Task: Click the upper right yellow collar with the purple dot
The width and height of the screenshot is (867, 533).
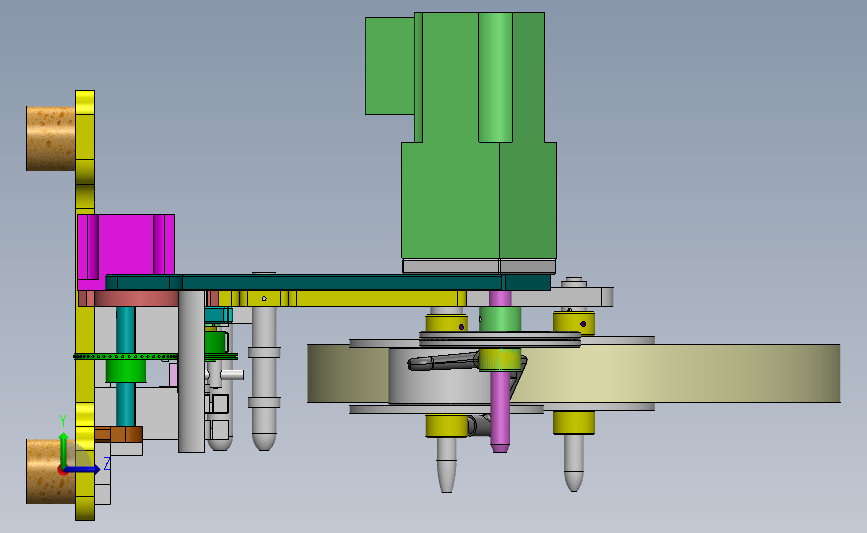Action: point(574,323)
